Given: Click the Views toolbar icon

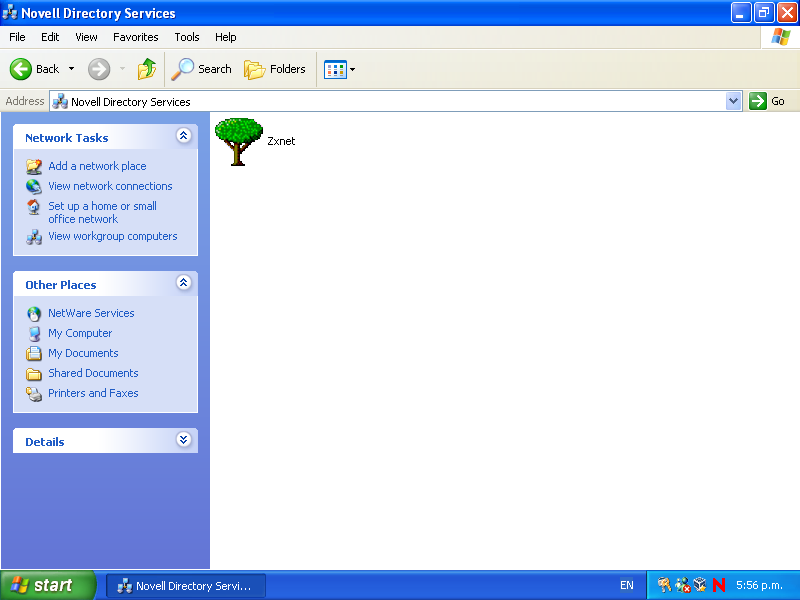Looking at the screenshot, I should [x=335, y=69].
